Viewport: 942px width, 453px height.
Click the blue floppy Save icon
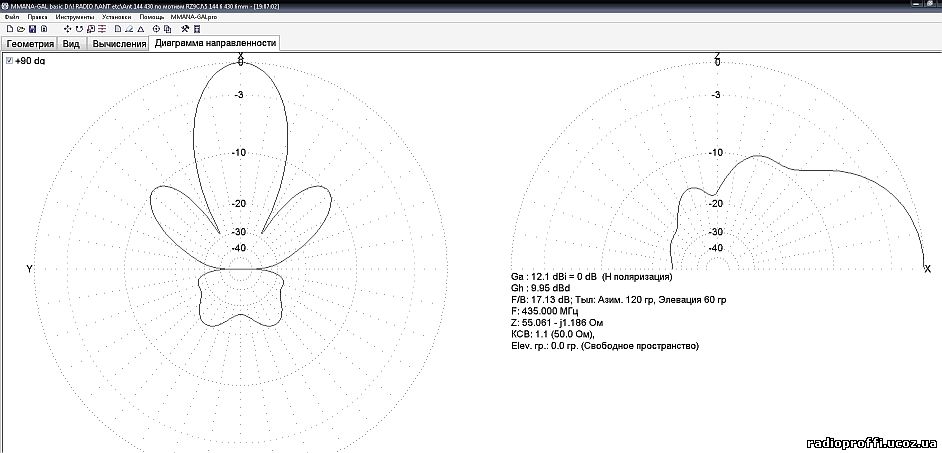32,29
